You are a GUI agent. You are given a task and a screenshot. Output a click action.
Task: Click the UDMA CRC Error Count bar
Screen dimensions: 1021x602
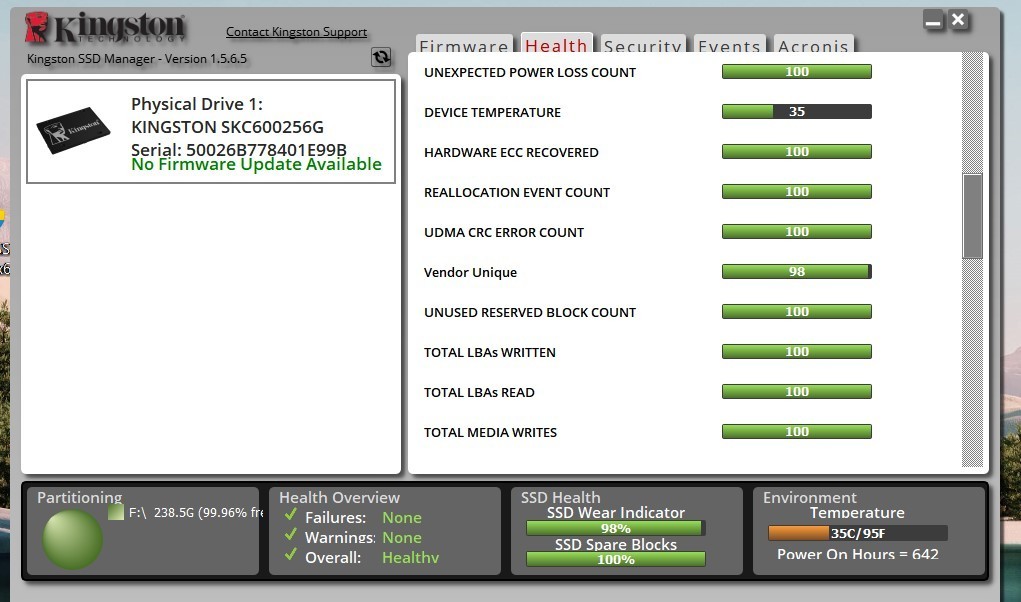[796, 232]
